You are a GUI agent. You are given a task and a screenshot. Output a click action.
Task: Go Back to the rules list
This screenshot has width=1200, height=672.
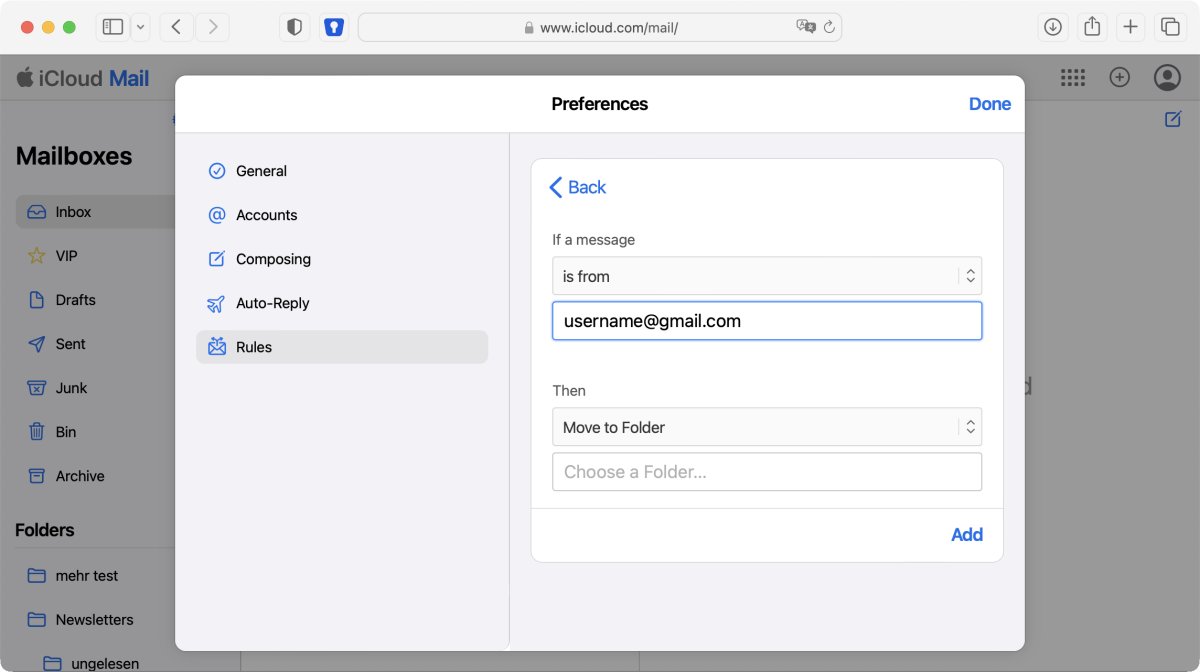578,187
